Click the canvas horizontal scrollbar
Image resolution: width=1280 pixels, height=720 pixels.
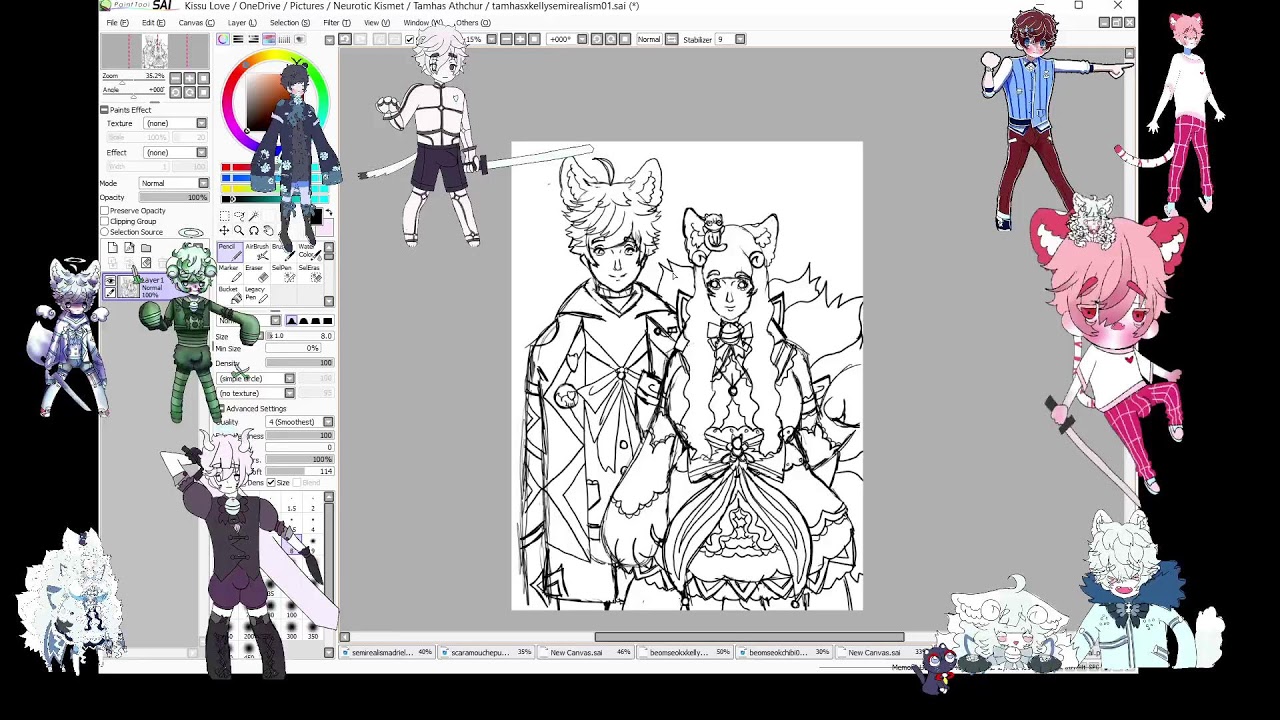pos(749,637)
